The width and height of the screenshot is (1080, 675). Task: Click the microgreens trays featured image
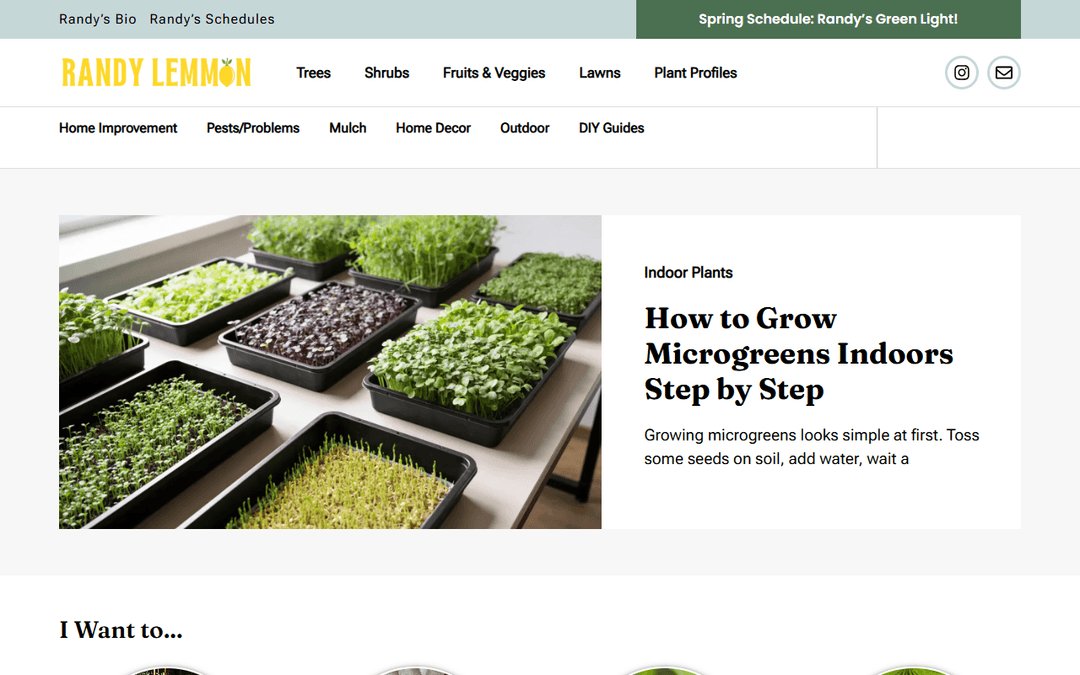330,372
